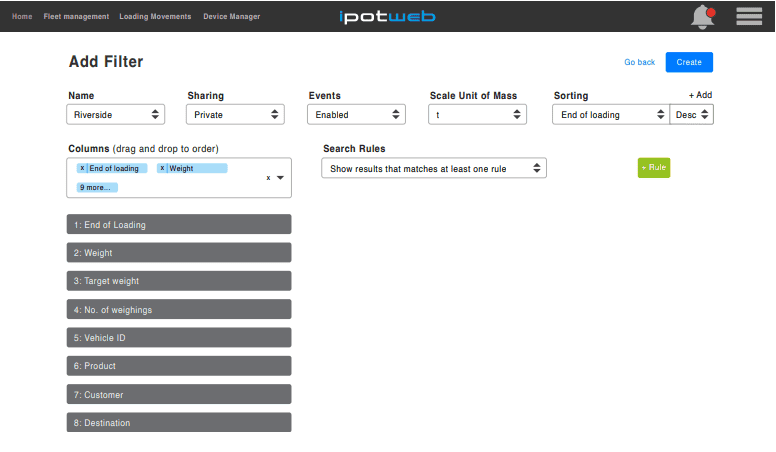Screen dimensions: 776x452
Task: Click the Go back link
Action: 639,62
